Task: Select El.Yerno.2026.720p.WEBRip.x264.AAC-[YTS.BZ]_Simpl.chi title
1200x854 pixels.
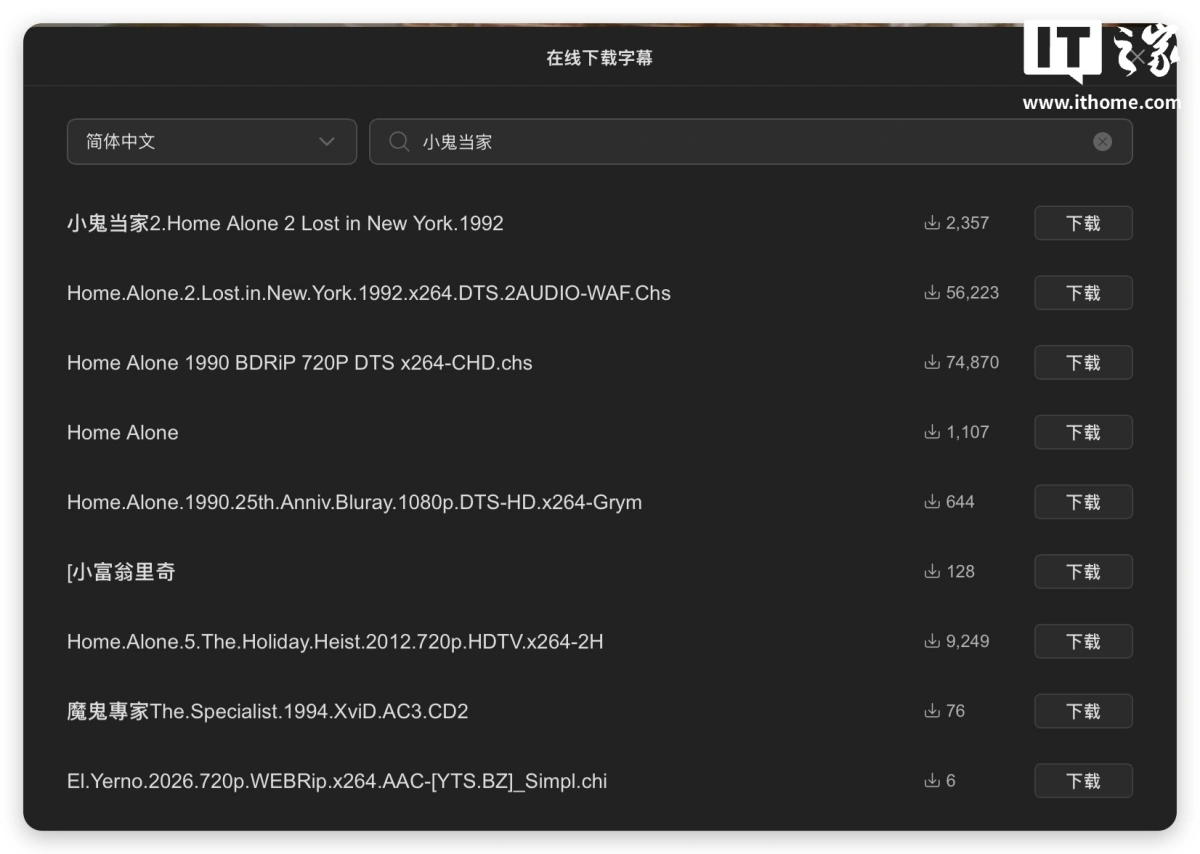Action: (337, 781)
